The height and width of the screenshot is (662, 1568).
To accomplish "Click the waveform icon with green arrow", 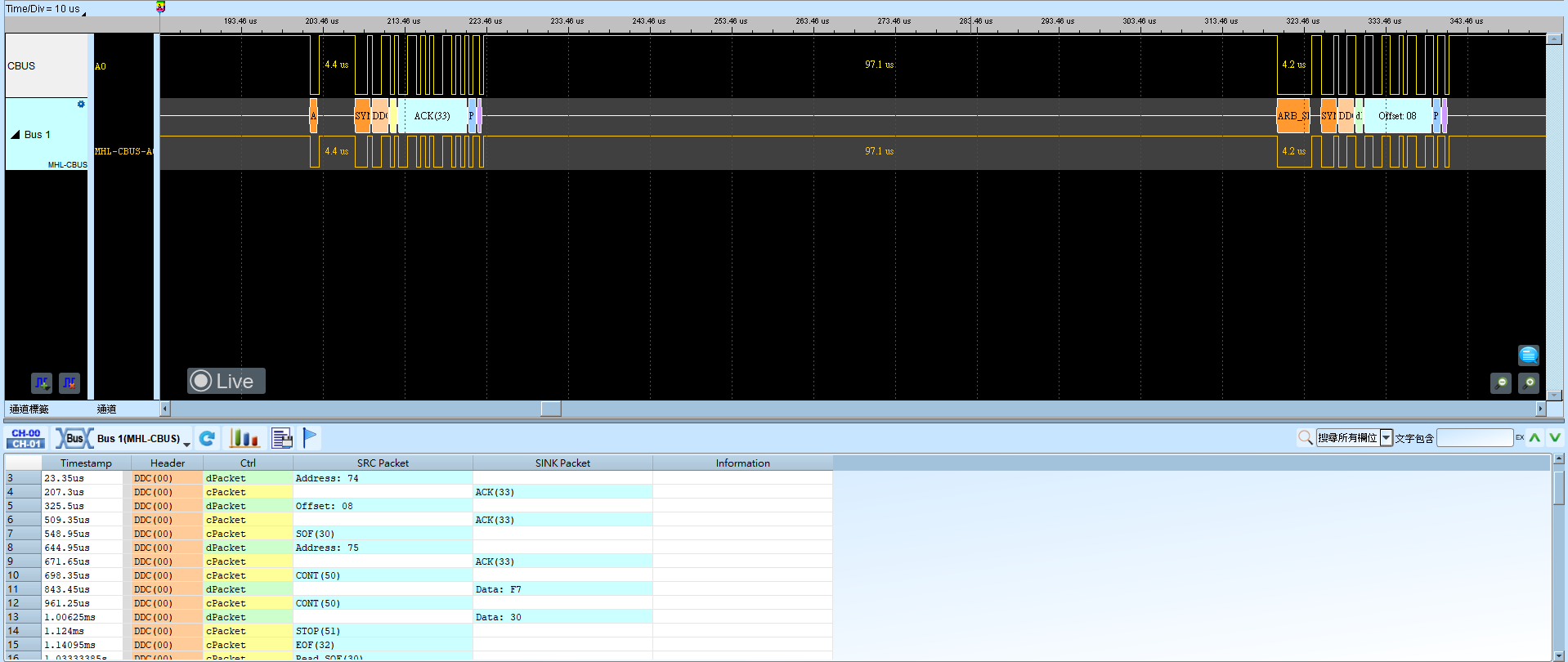I will [x=42, y=382].
